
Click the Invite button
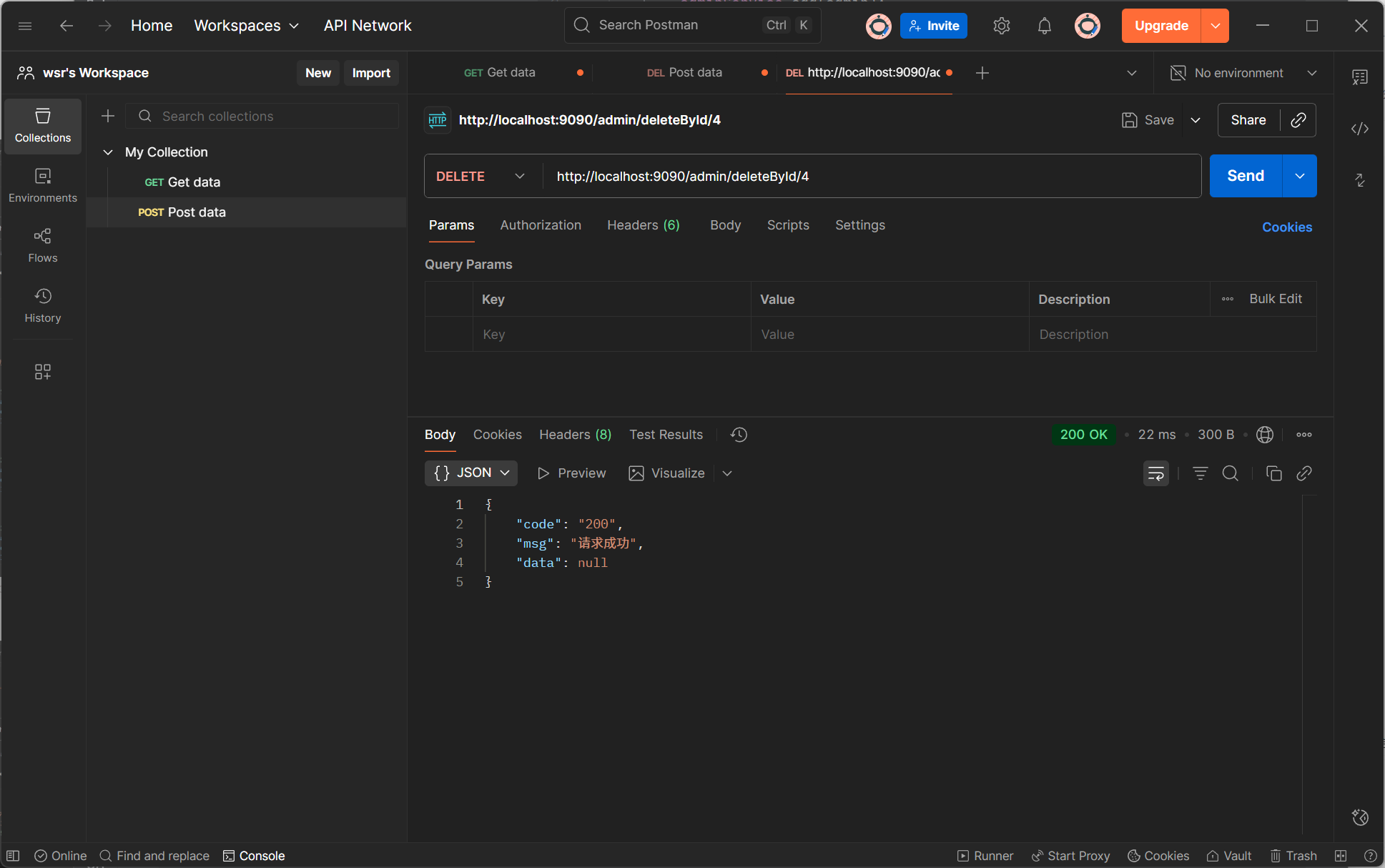[x=934, y=26]
